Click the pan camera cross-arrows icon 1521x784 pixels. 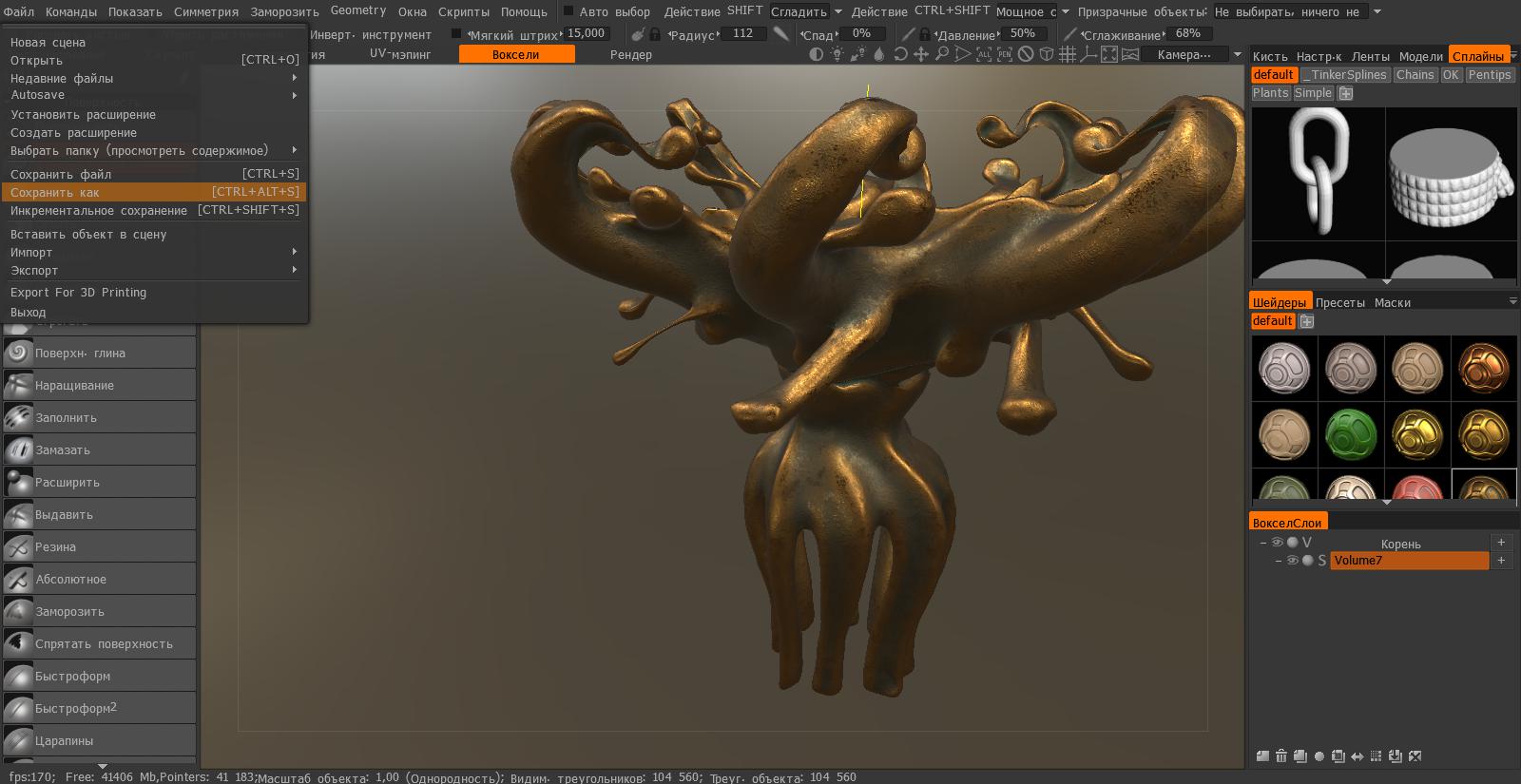921,54
